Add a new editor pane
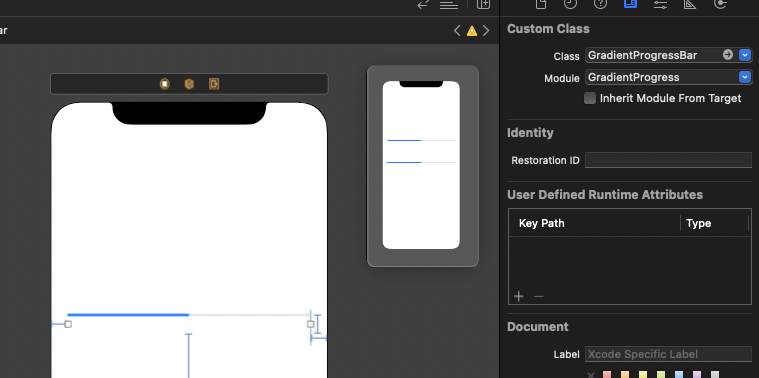Viewport: 759px width, 378px height. 483,4
